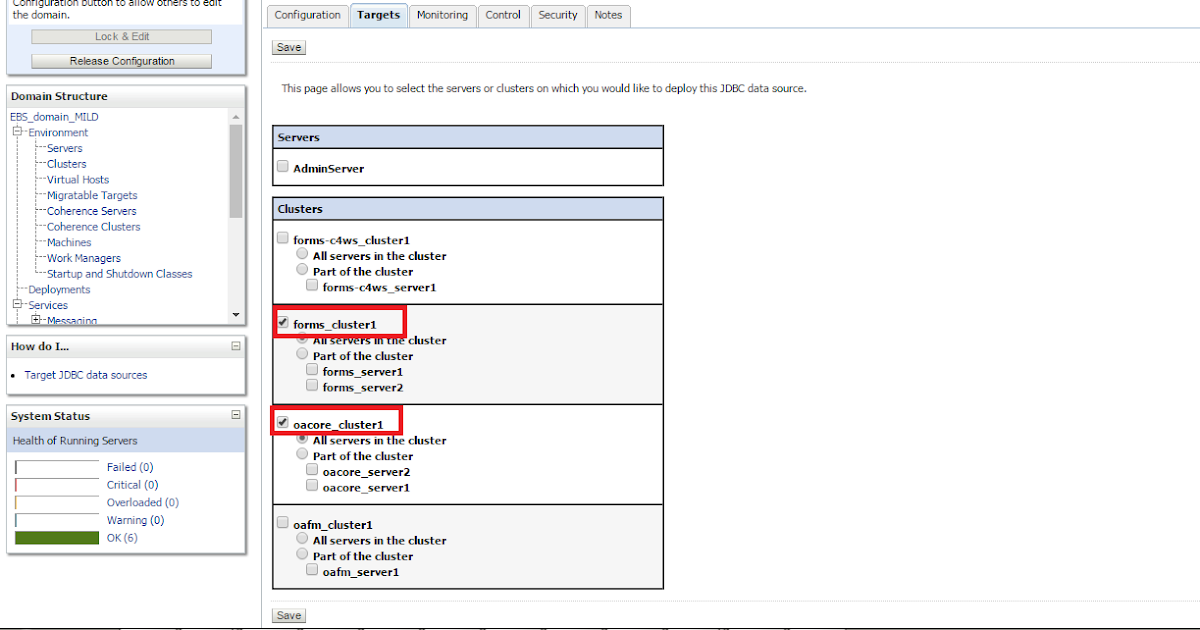
Task: Collapse the System Status panel
Action: 236,415
